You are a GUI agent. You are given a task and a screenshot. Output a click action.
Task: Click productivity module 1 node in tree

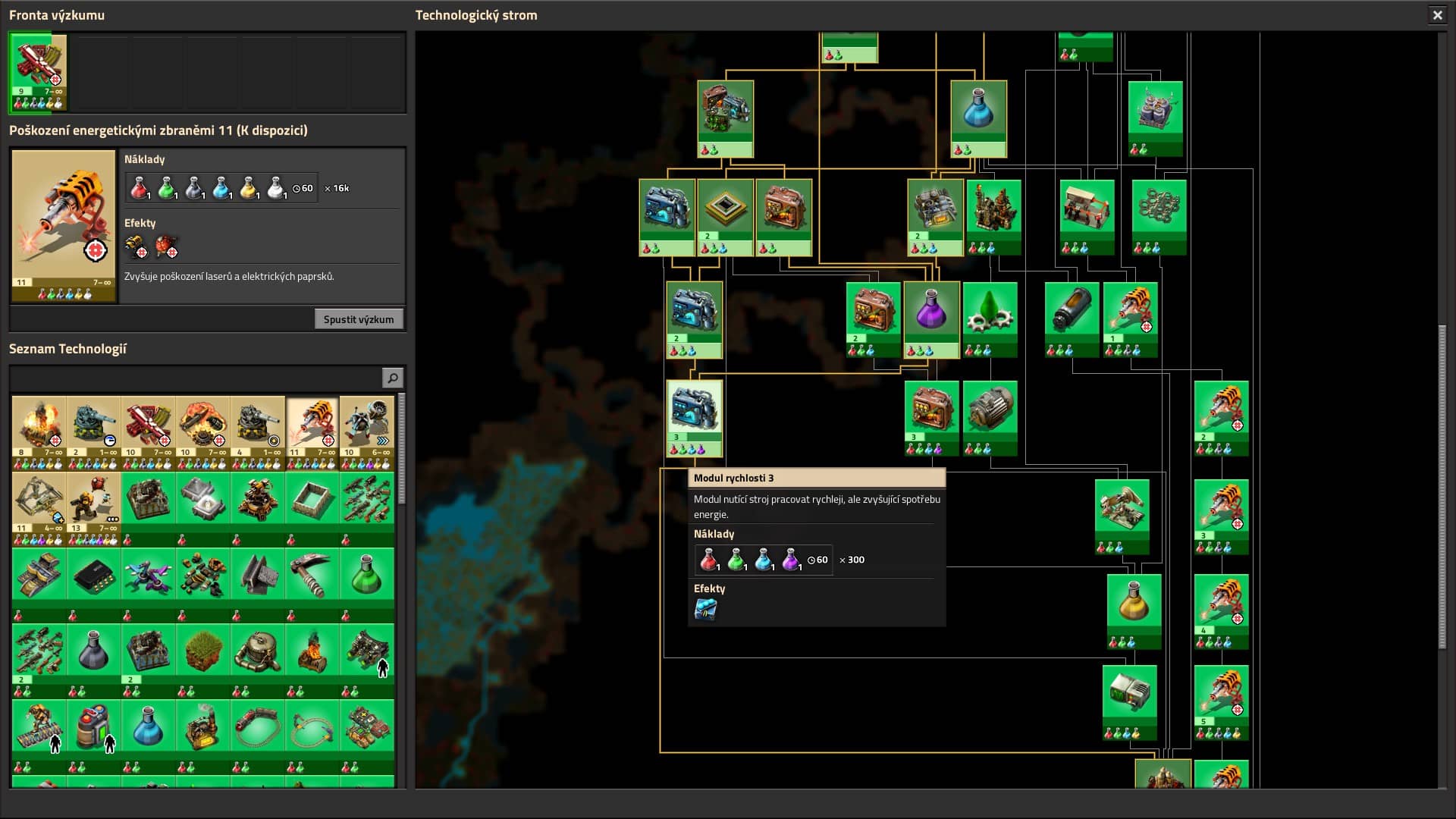[x=784, y=218]
